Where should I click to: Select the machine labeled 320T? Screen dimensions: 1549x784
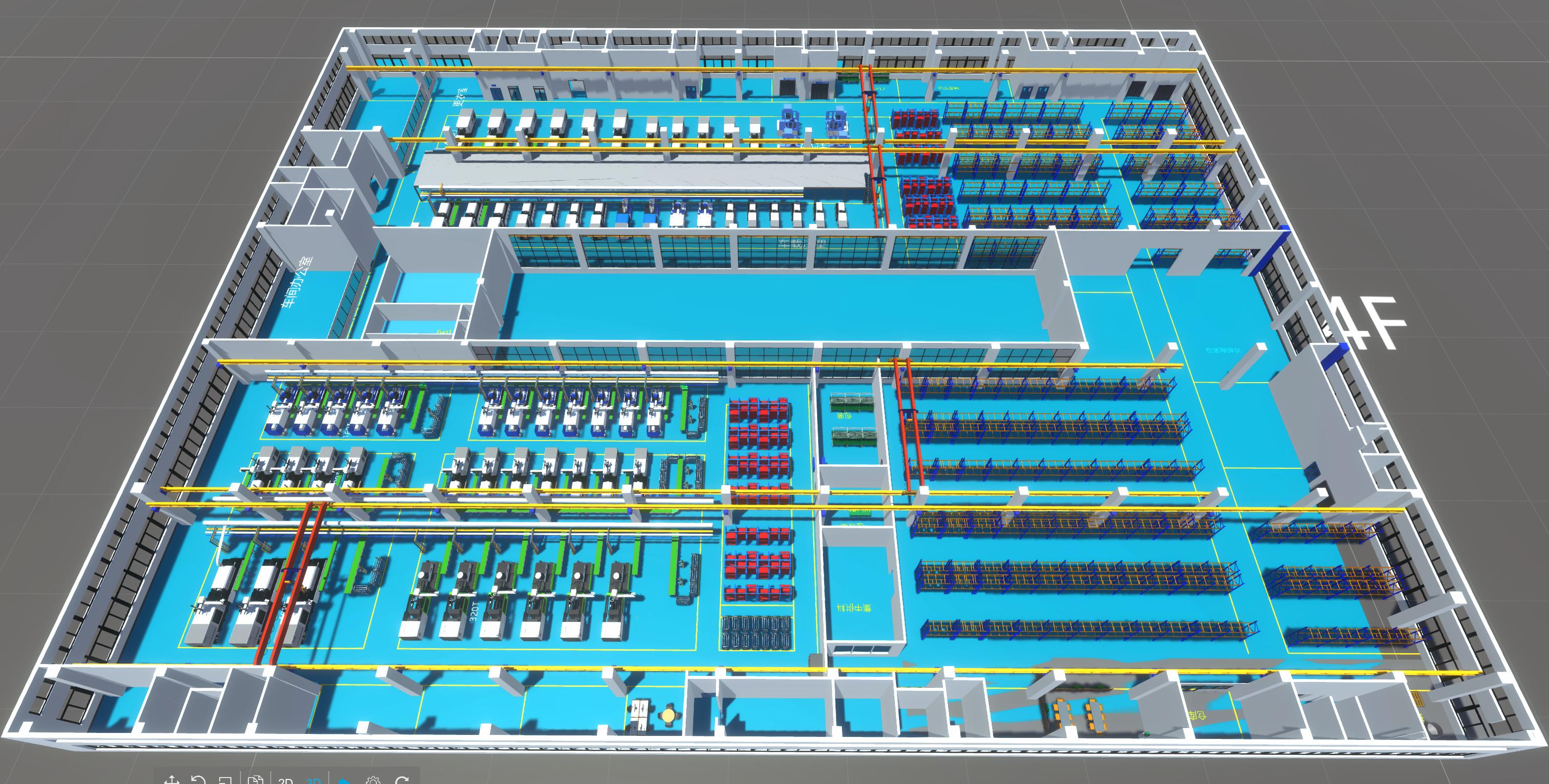(x=473, y=612)
